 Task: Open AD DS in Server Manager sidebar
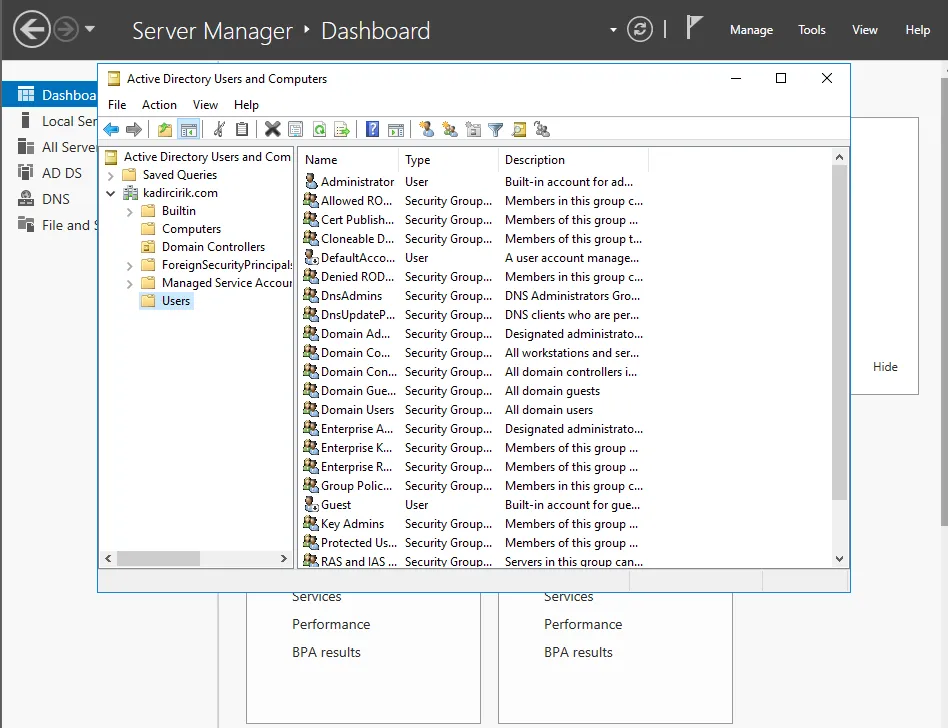click(50, 173)
